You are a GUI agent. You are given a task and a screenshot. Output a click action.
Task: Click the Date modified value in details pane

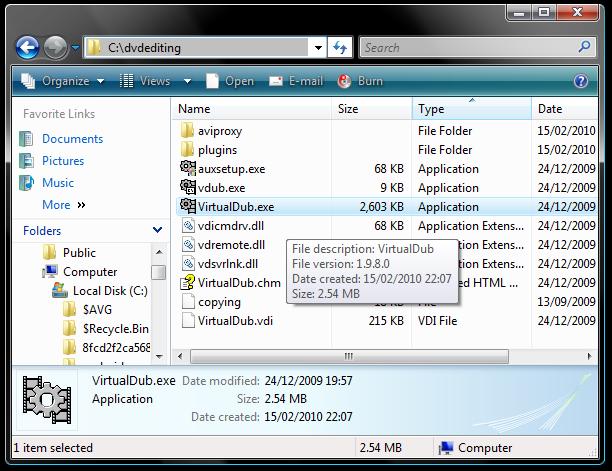[x=308, y=380]
